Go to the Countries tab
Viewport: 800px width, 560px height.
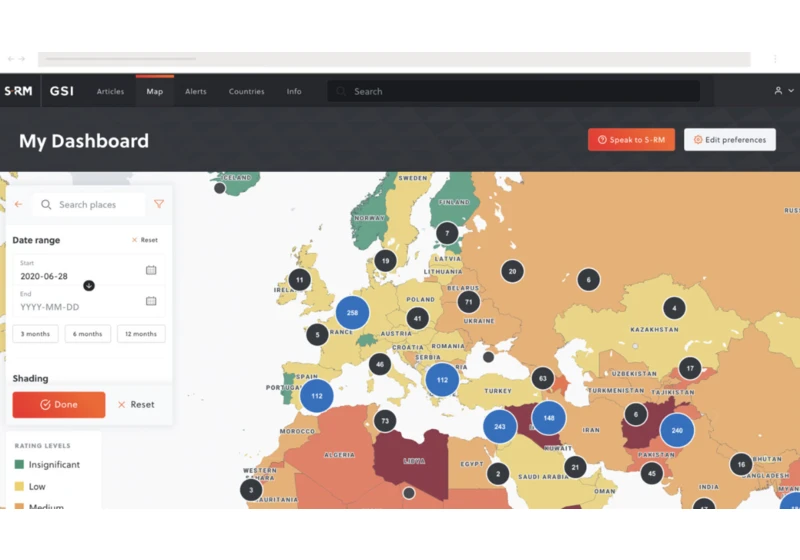pyautogui.click(x=246, y=91)
